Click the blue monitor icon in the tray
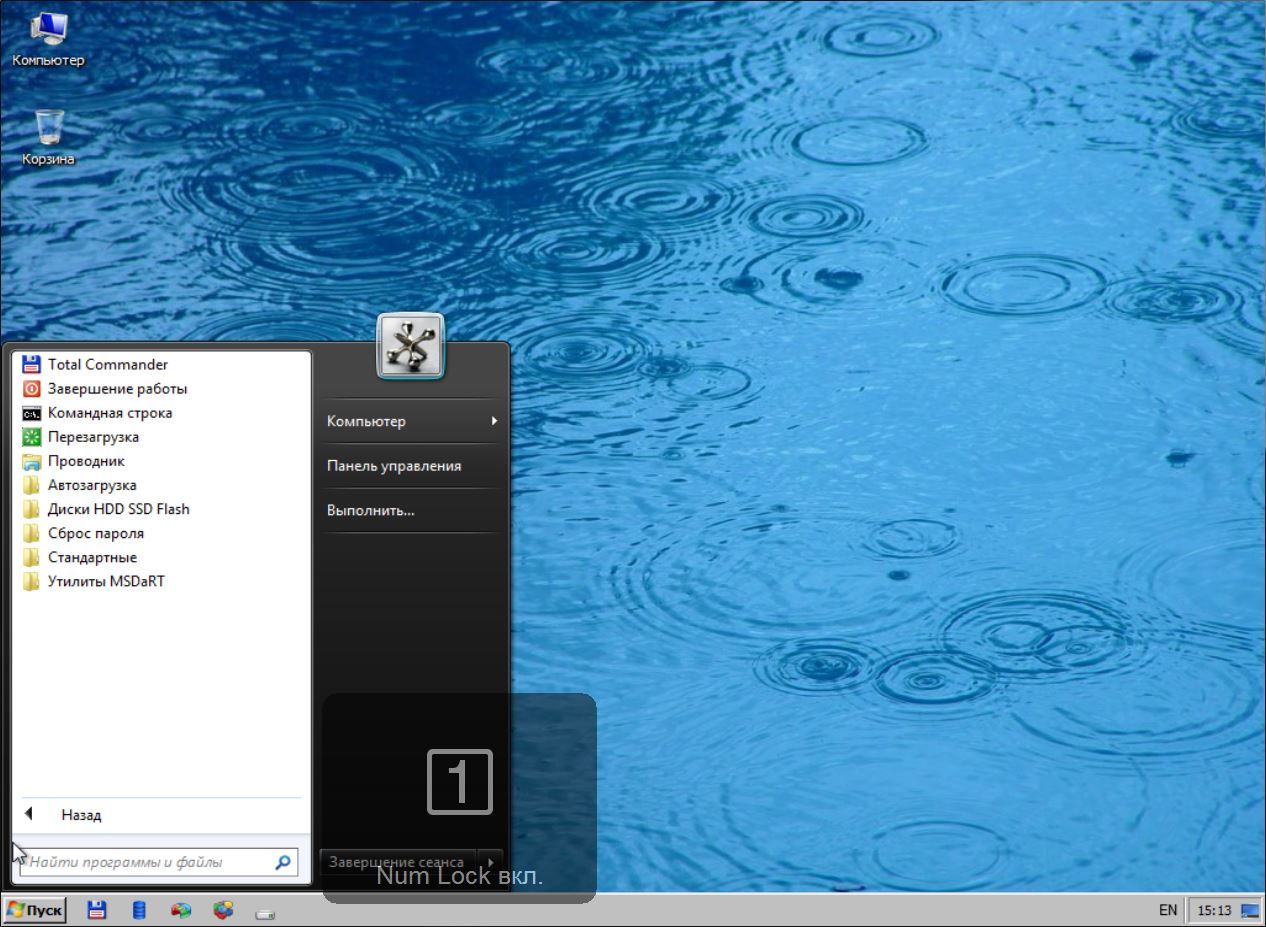This screenshot has width=1266, height=927. point(1250,910)
